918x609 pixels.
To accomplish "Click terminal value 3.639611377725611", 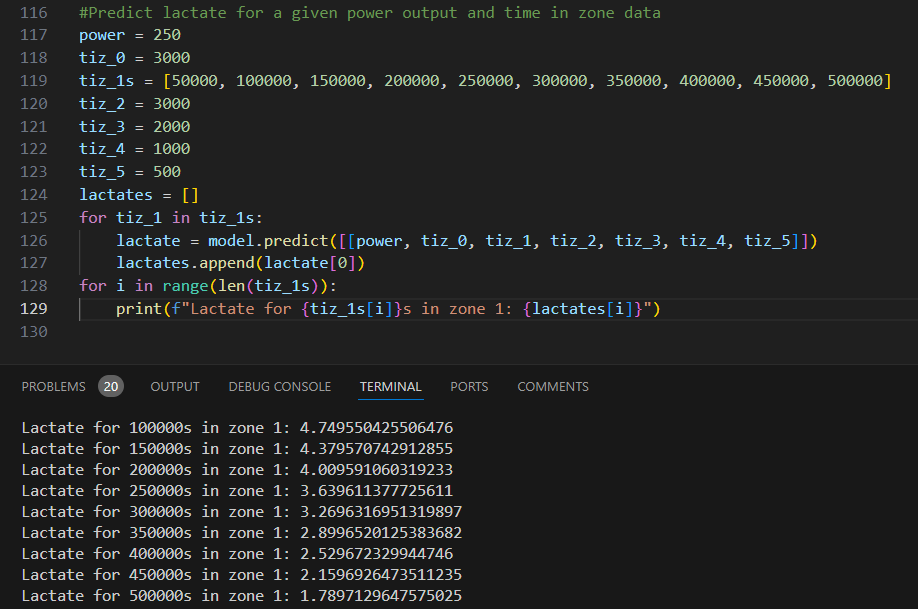I will (376, 491).
